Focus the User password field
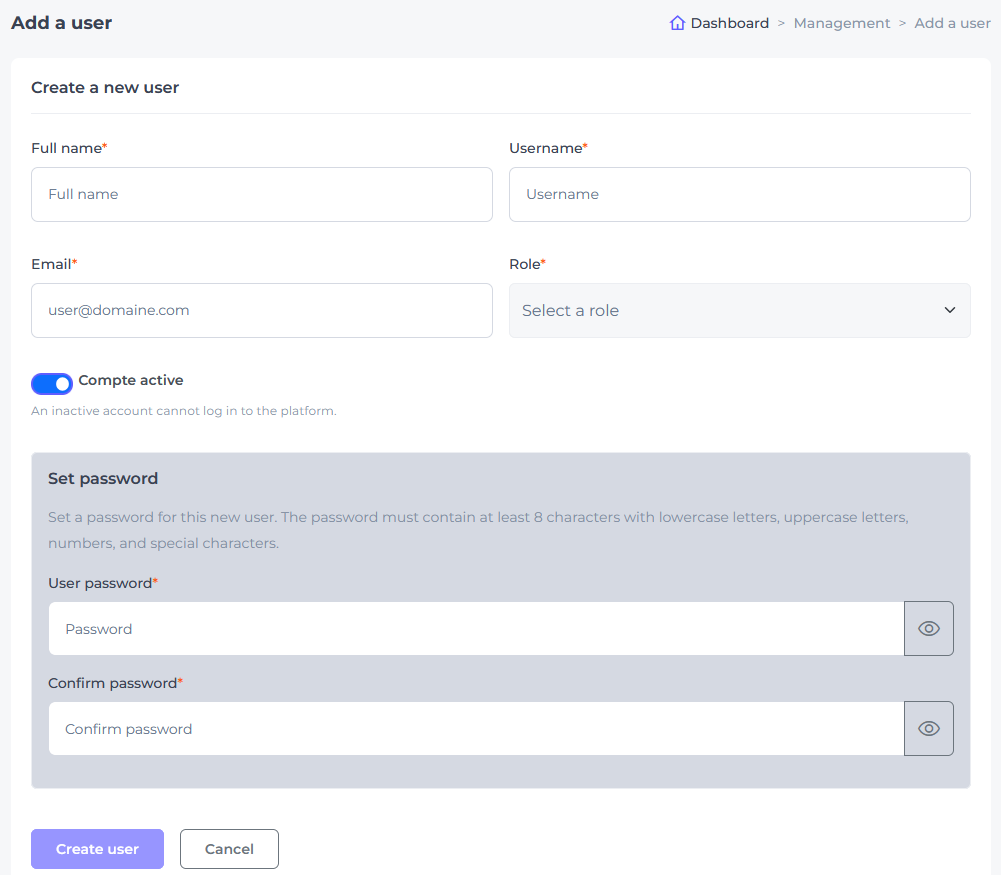The height and width of the screenshot is (875, 1001). (476, 629)
